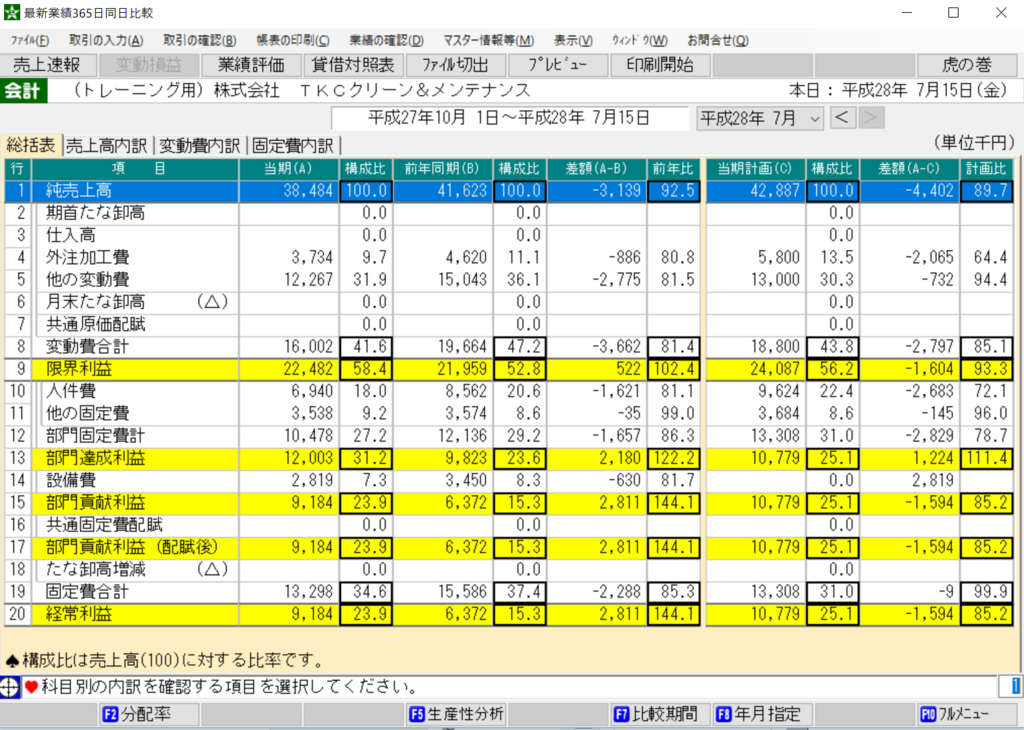Viewport: 1024px width, 730px height.
Task: Select the 固定費合計 row
Action: click(509, 592)
